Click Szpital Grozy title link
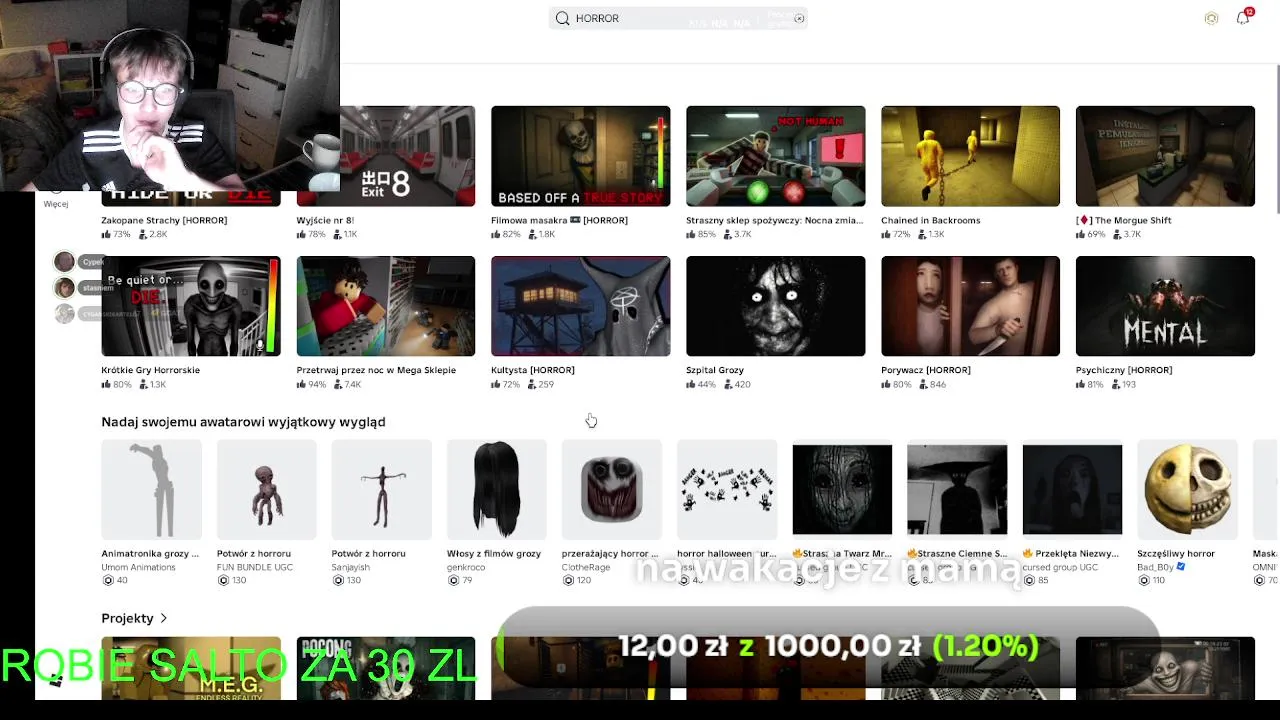This screenshot has height=720, width=1280. pyautogui.click(x=715, y=370)
